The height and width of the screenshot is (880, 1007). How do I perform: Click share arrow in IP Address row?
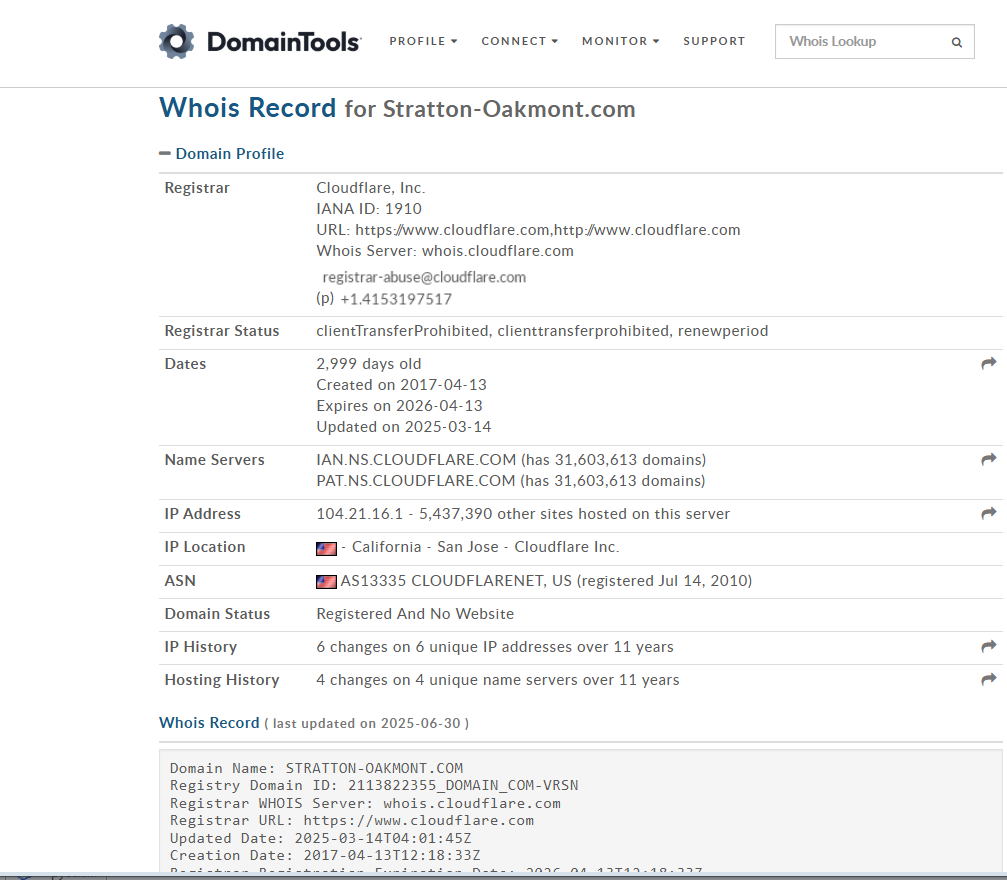(x=988, y=513)
